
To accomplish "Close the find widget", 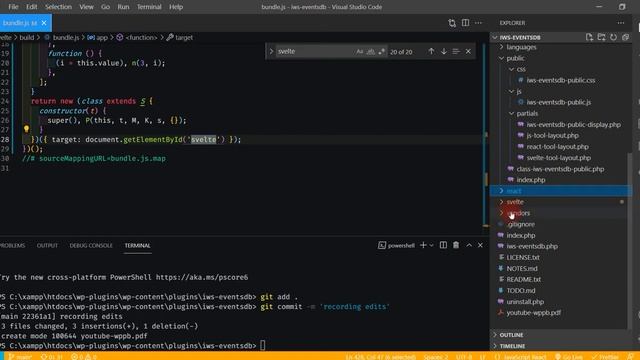I will point(468,51).
